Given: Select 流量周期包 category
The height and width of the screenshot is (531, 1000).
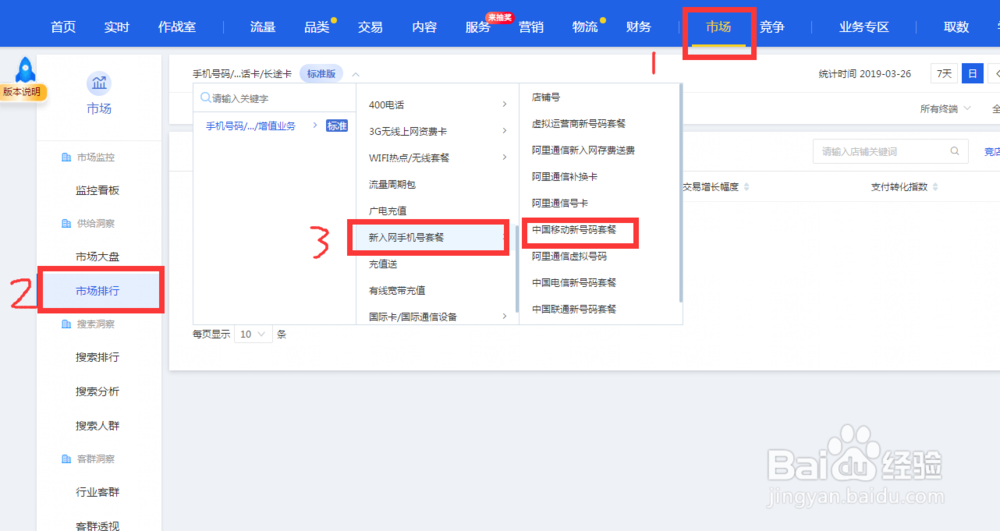Looking at the screenshot, I should [392, 184].
